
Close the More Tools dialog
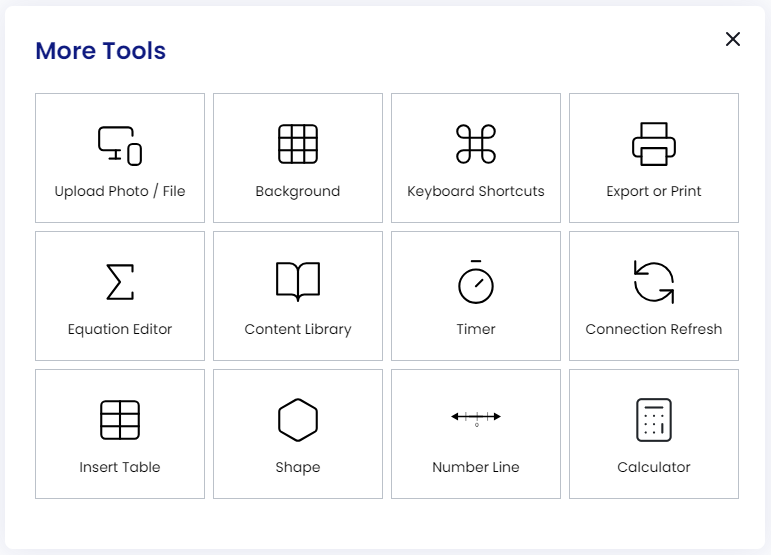click(733, 39)
